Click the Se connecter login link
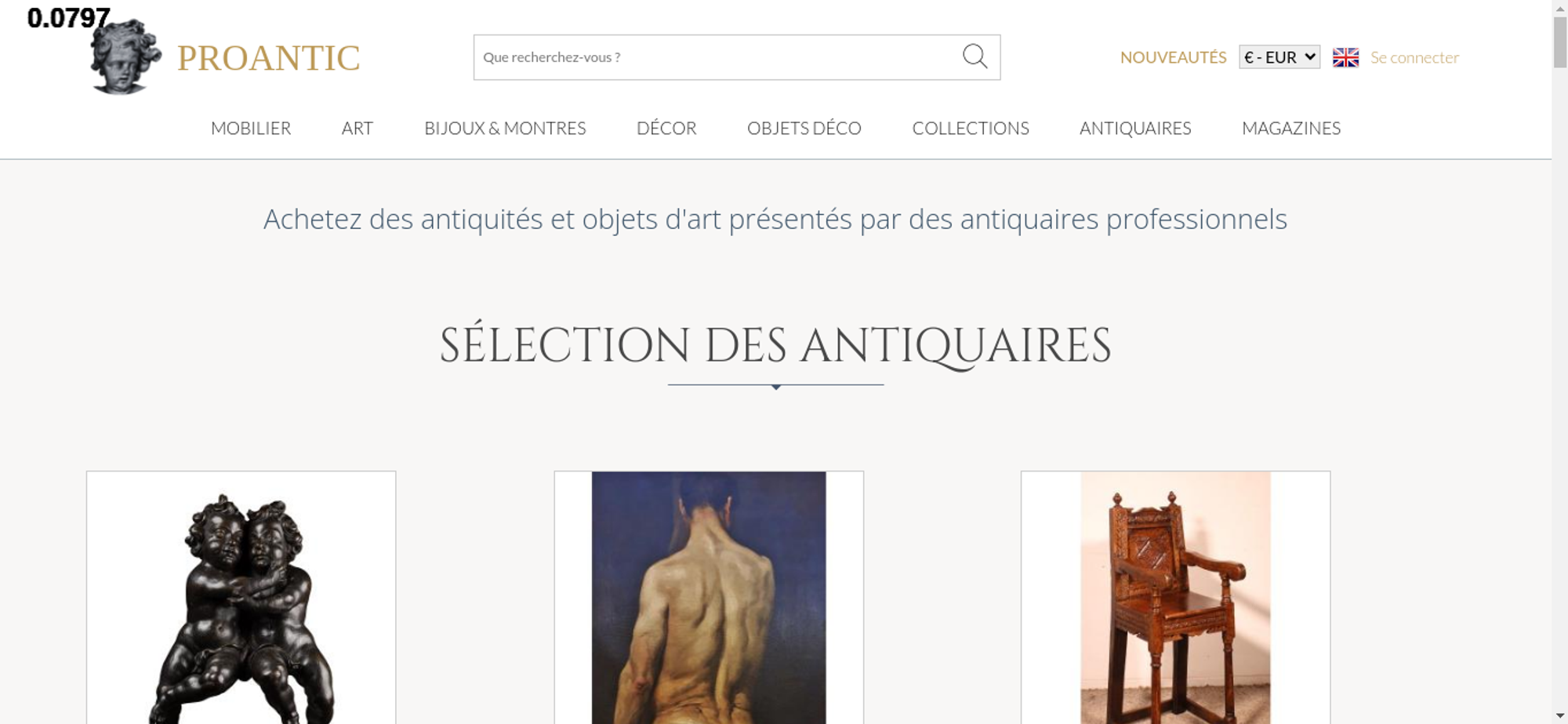 click(x=1414, y=57)
